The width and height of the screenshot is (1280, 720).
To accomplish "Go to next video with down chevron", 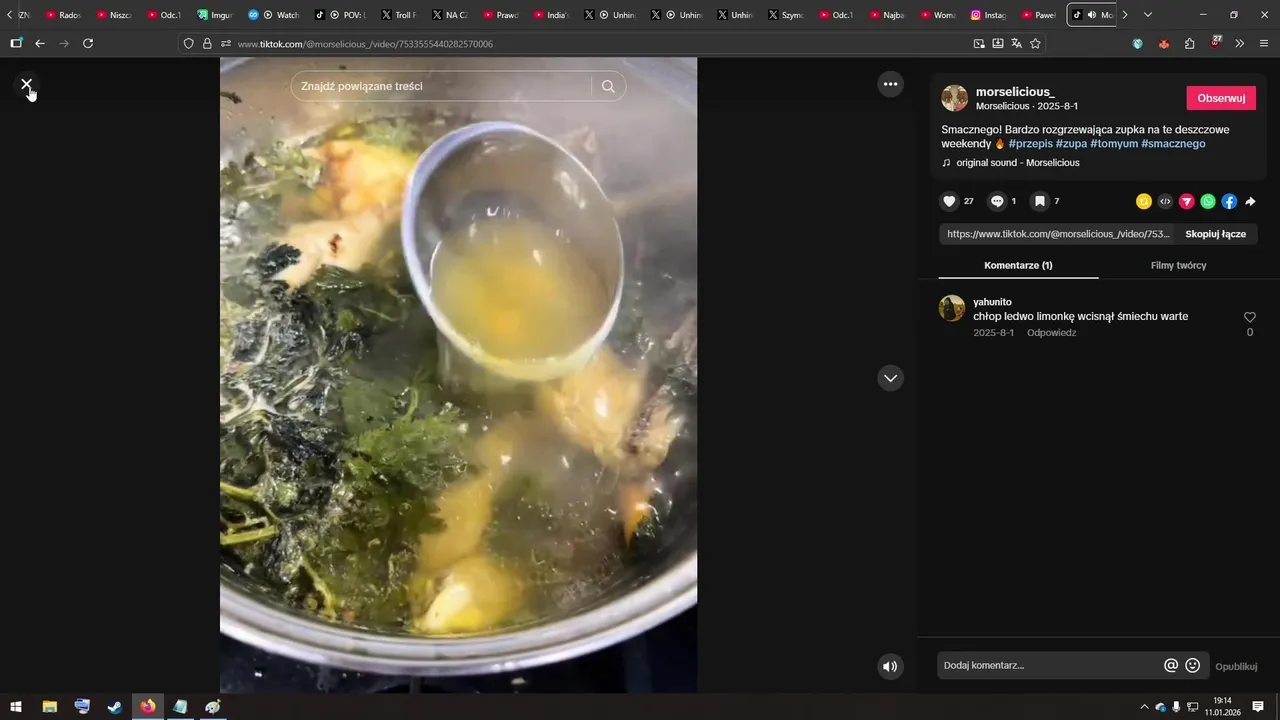I will pos(890,378).
